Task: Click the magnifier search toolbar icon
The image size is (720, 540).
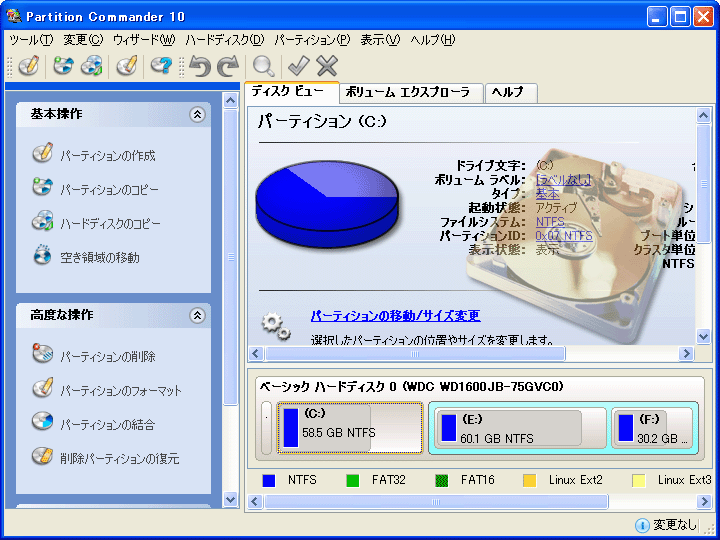Action: [x=264, y=66]
